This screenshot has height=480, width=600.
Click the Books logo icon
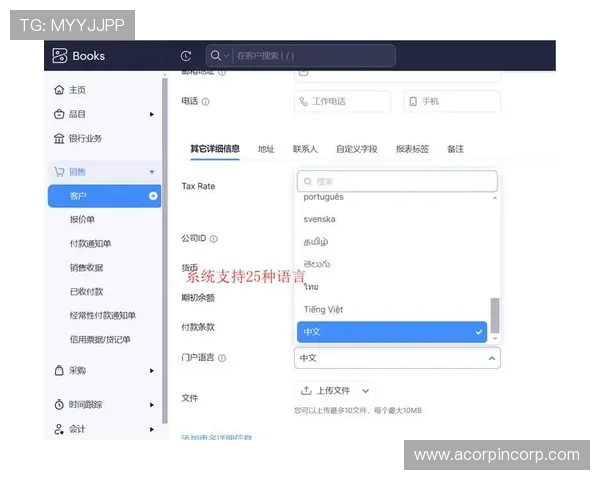coord(60,56)
